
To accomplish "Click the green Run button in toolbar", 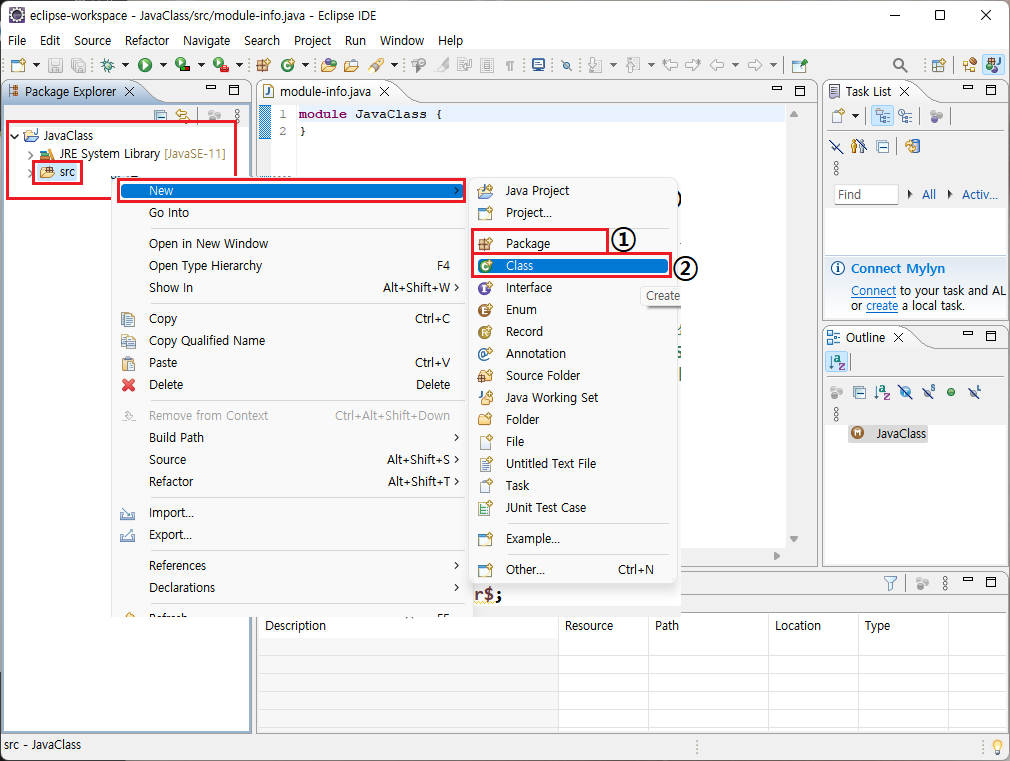I will [x=145, y=65].
